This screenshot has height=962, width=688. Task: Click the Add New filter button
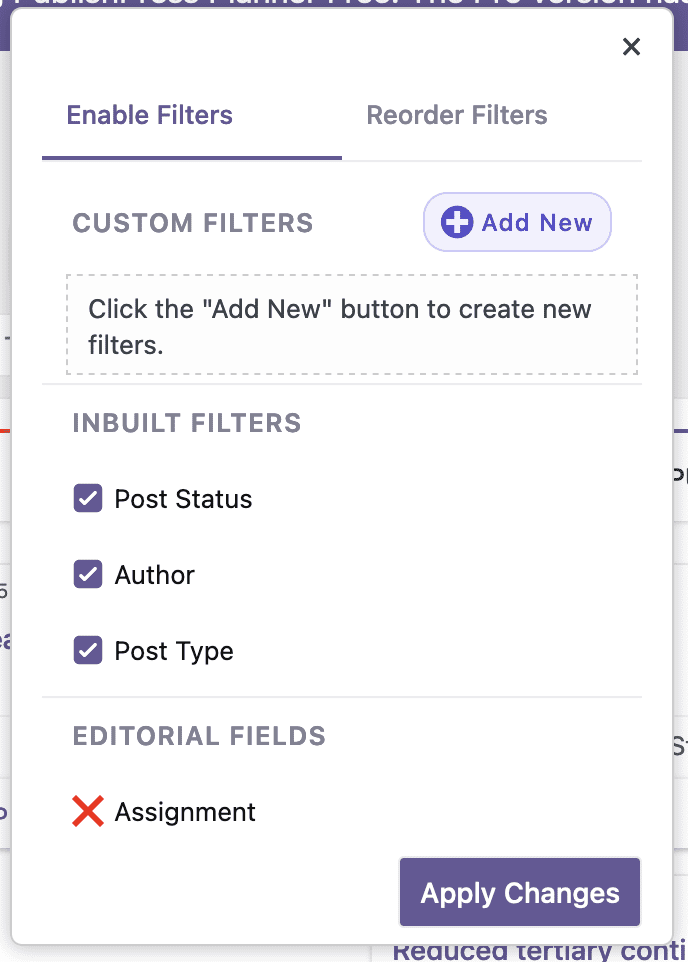click(x=517, y=222)
